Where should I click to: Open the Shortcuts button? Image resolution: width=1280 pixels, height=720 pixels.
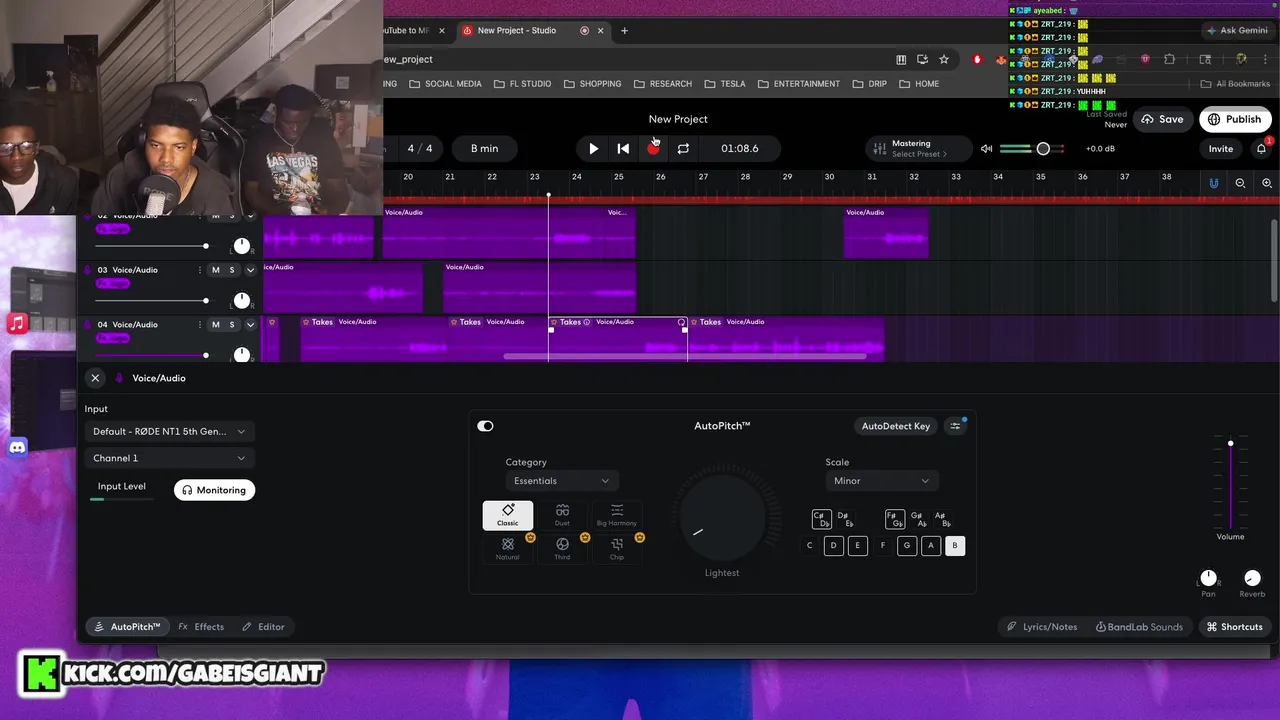(x=1234, y=627)
